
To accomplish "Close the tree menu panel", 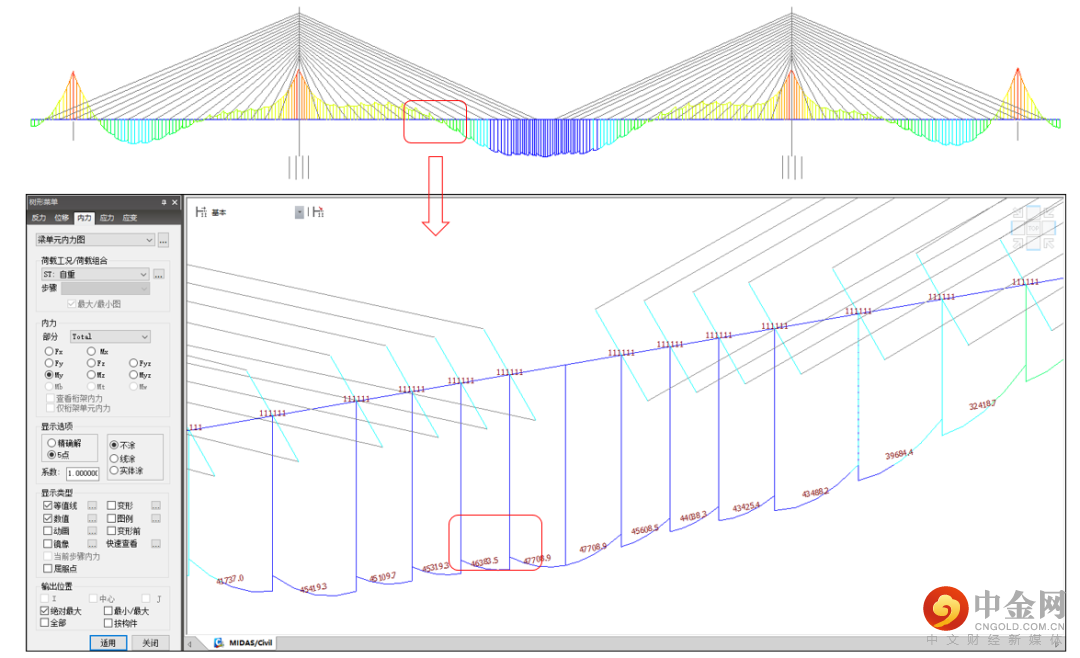I will coord(174,202).
